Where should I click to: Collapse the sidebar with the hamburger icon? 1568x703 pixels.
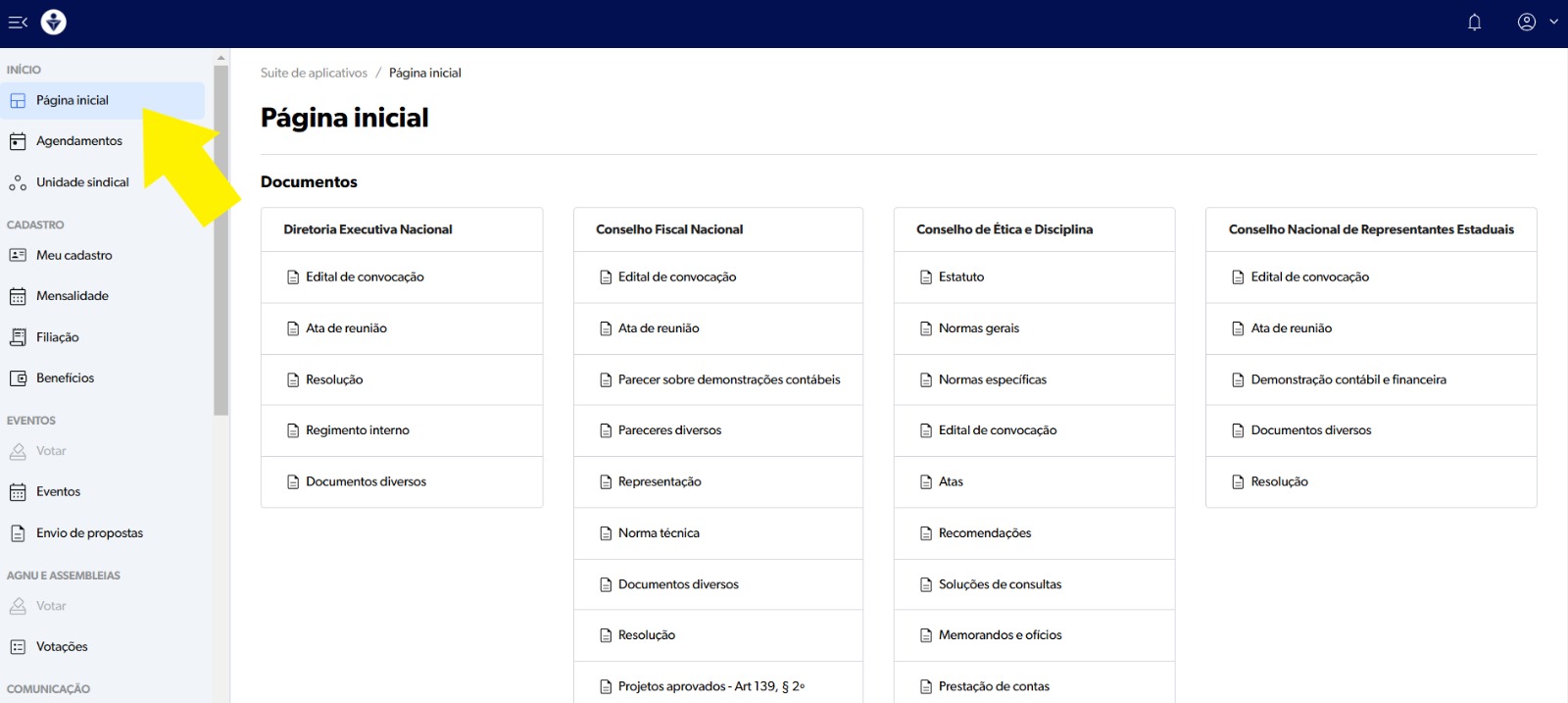pyautogui.click(x=18, y=22)
